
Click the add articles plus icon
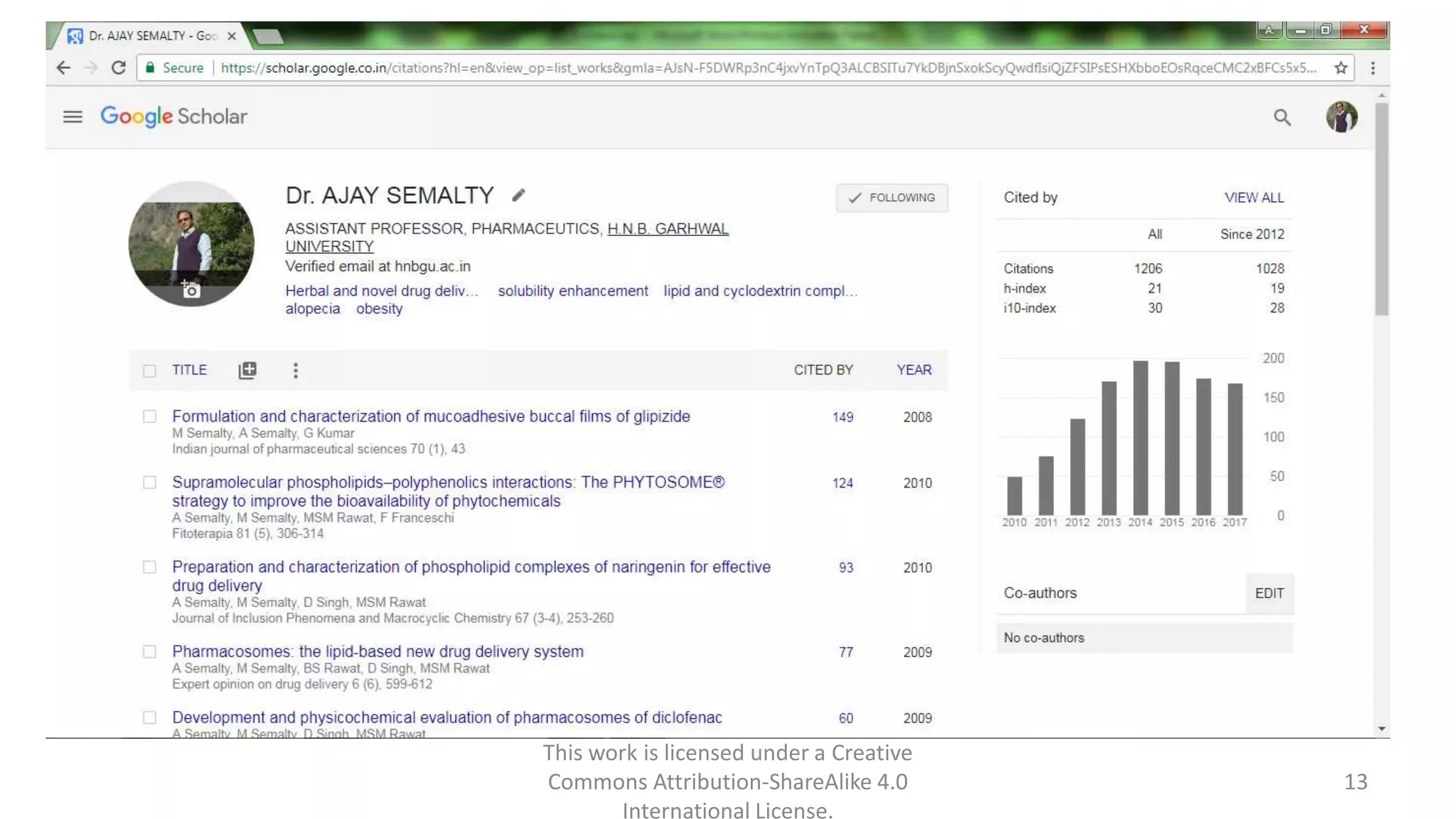click(x=247, y=370)
